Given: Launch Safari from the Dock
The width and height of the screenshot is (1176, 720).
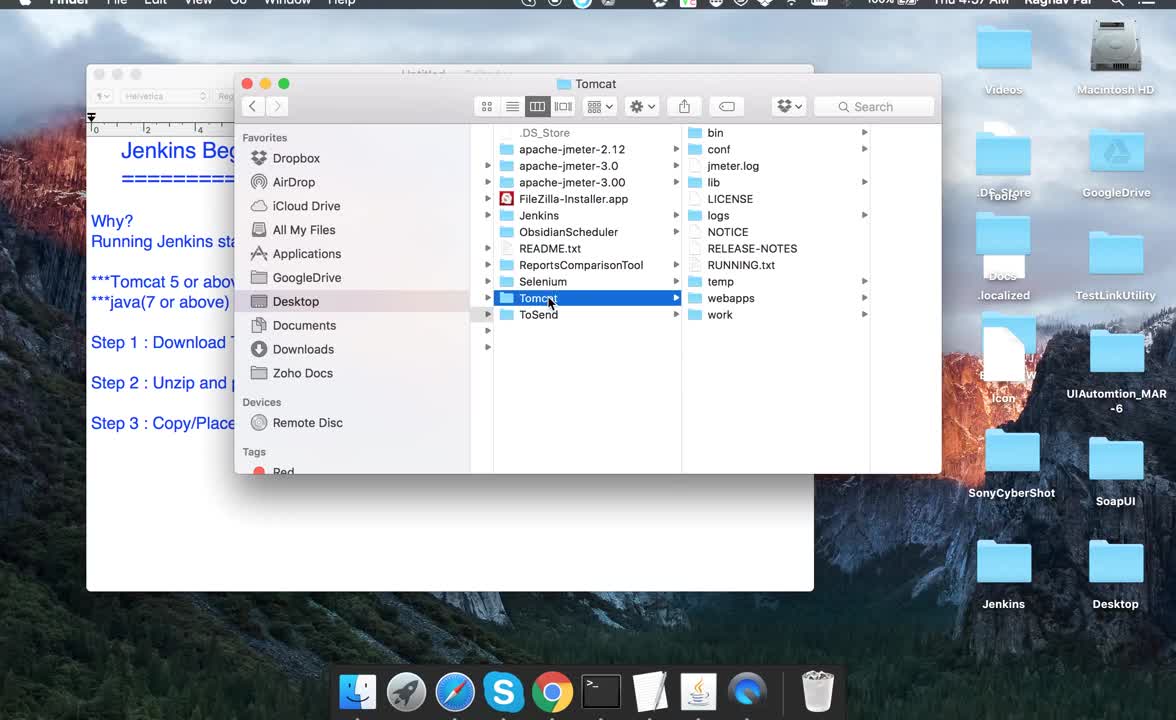Looking at the screenshot, I should click(455, 692).
